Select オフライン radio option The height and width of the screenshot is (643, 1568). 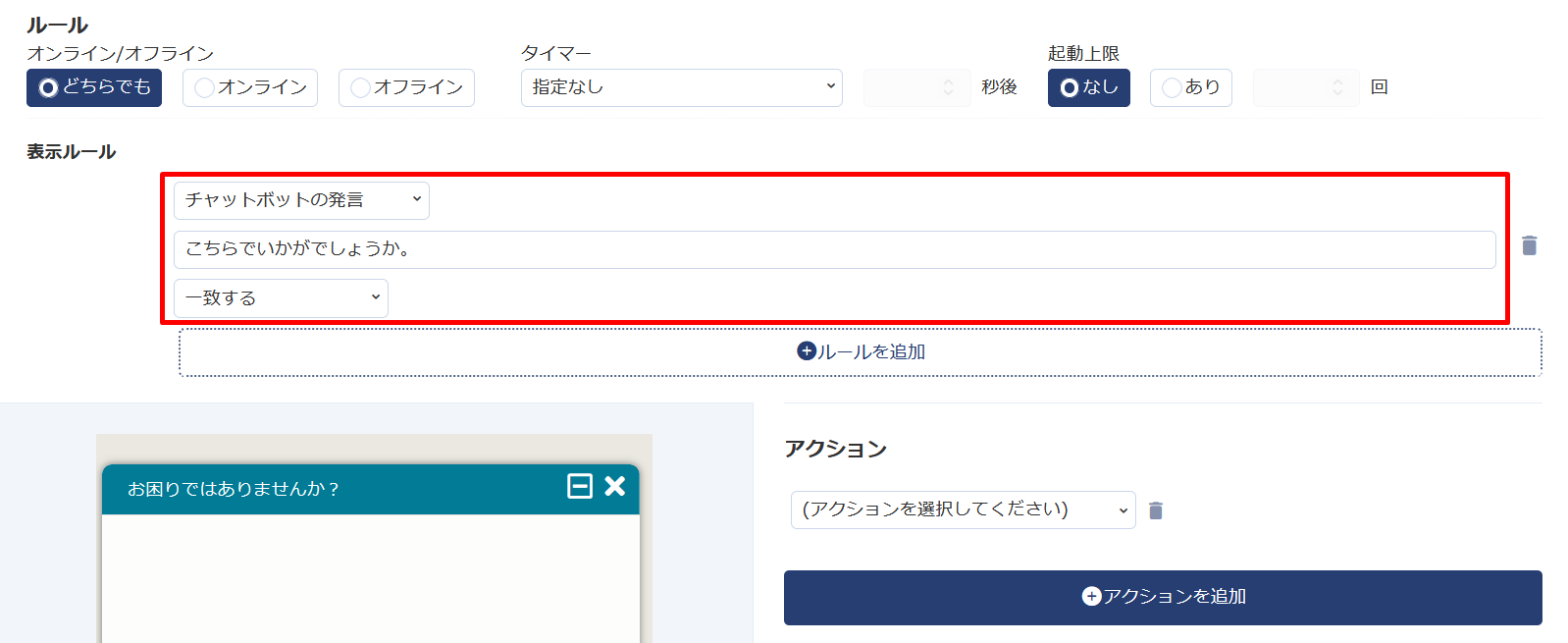coord(406,87)
